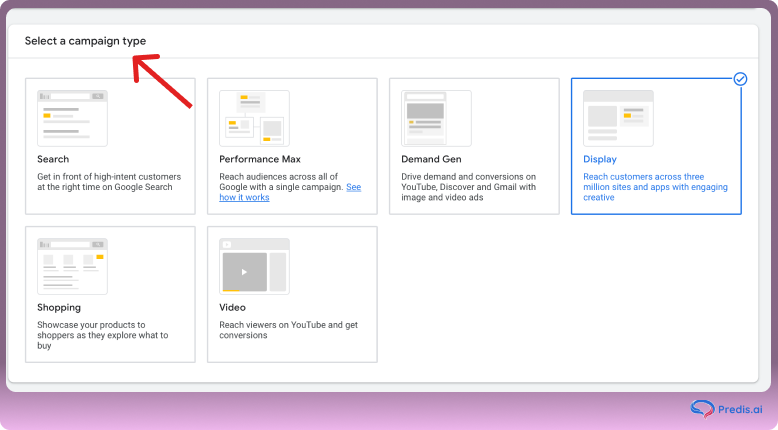This screenshot has width=778, height=430.
Task: Click the Search card title
Action: (x=53, y=159)
